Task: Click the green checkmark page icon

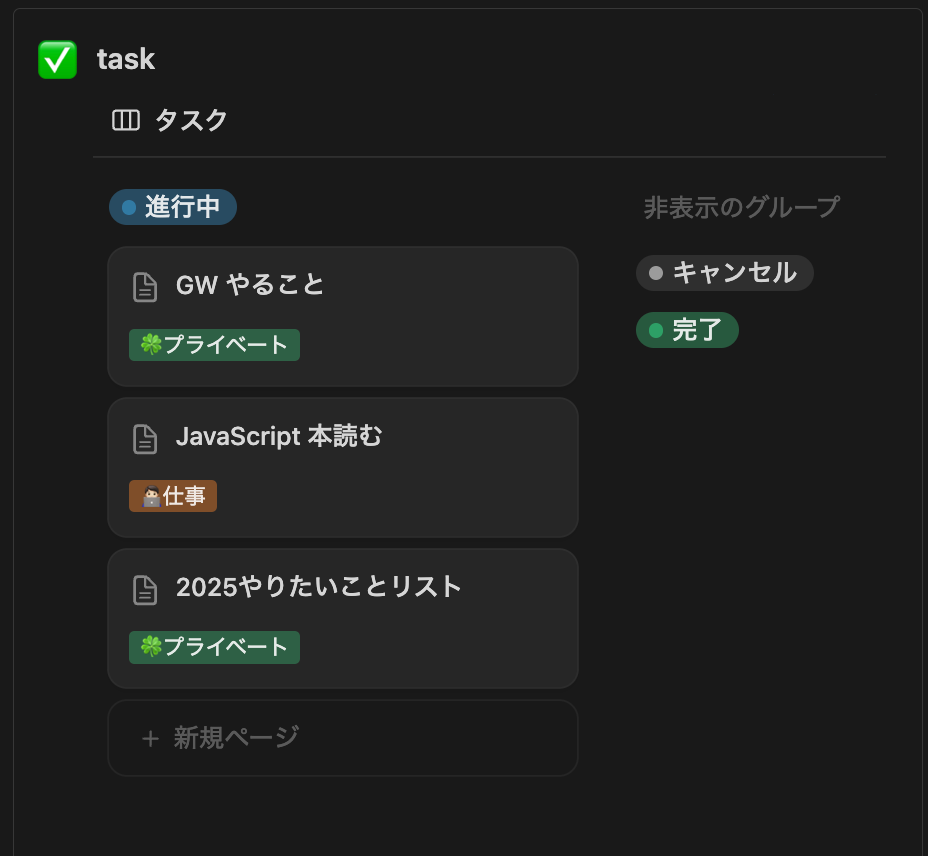Action: coord(57,59)
